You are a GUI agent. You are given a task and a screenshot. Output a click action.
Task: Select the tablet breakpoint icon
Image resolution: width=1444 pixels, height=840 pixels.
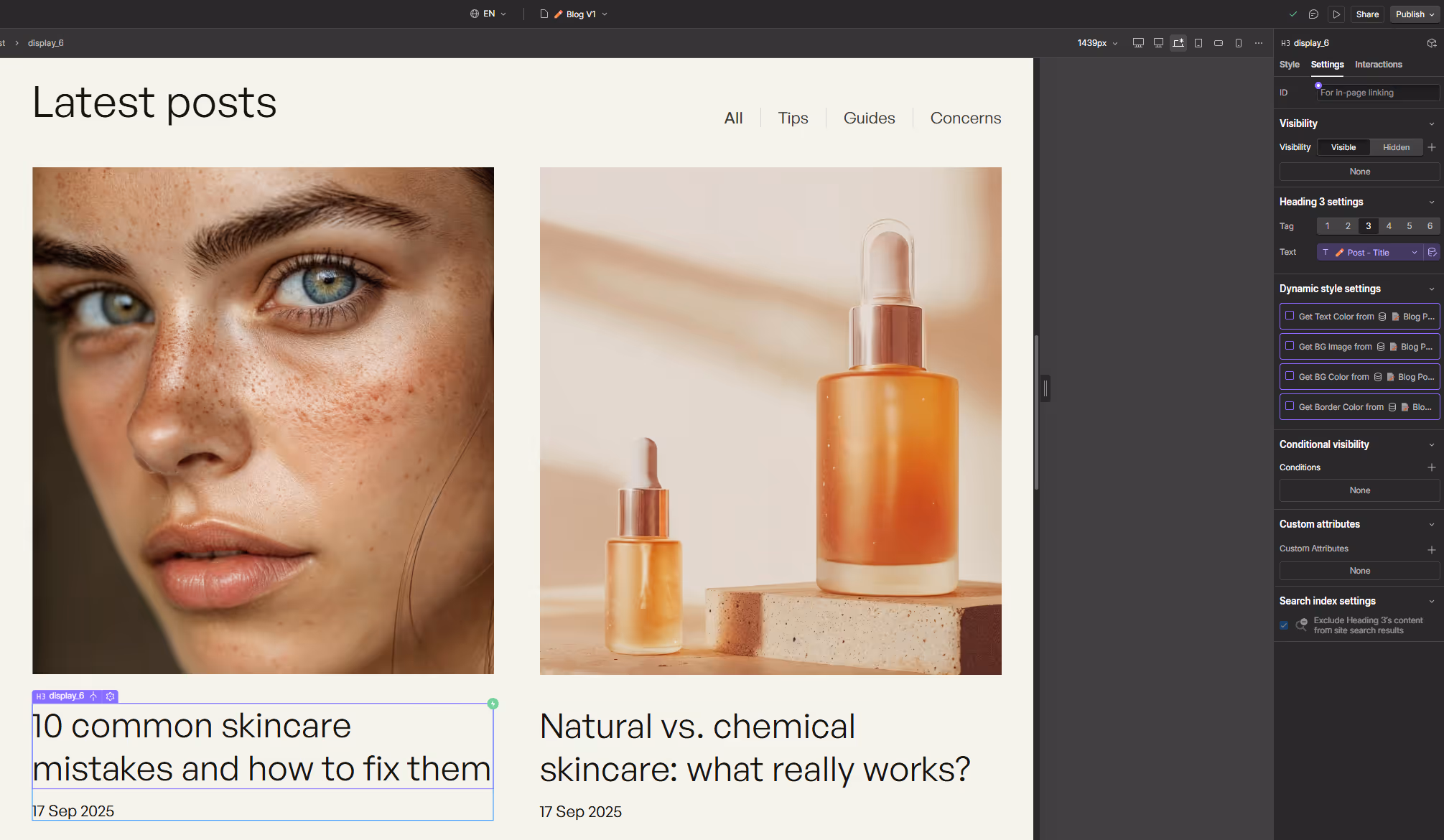pos(1198,43)
